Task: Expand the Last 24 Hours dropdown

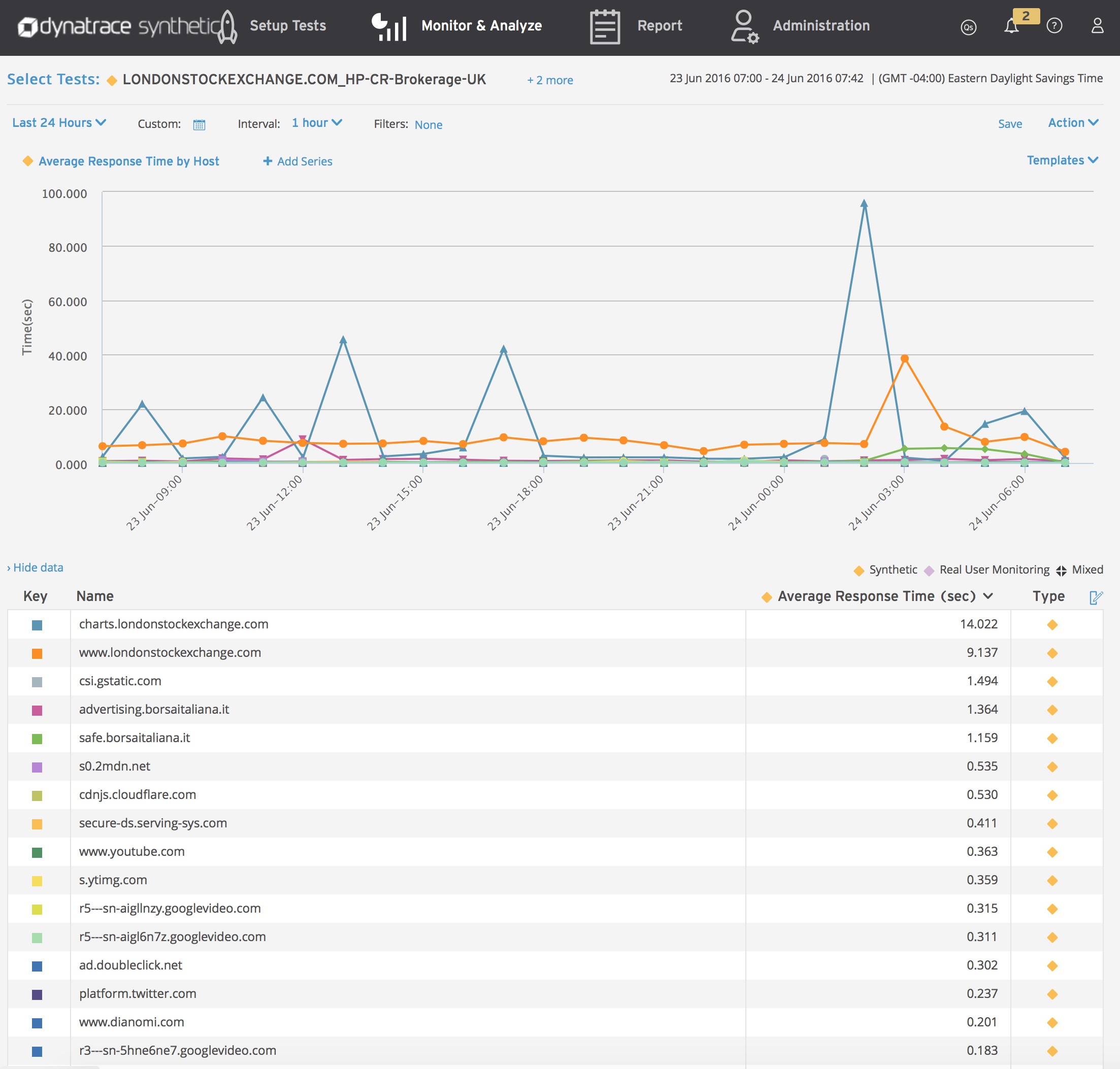Action: 59,122
